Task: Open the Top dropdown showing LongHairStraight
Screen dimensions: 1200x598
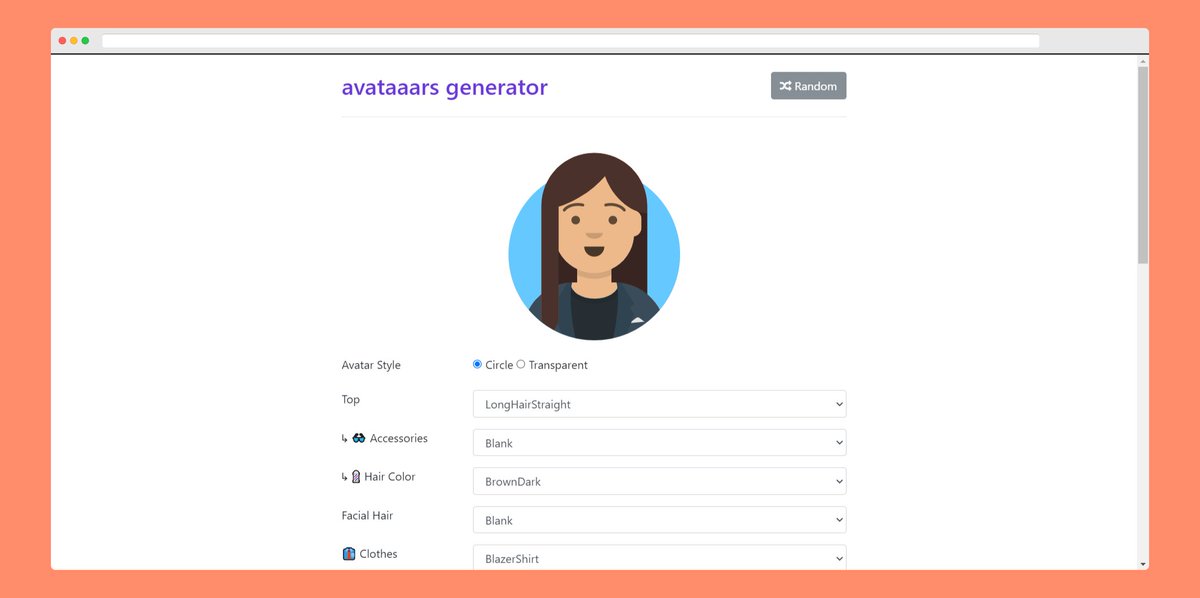Action: 659,404
